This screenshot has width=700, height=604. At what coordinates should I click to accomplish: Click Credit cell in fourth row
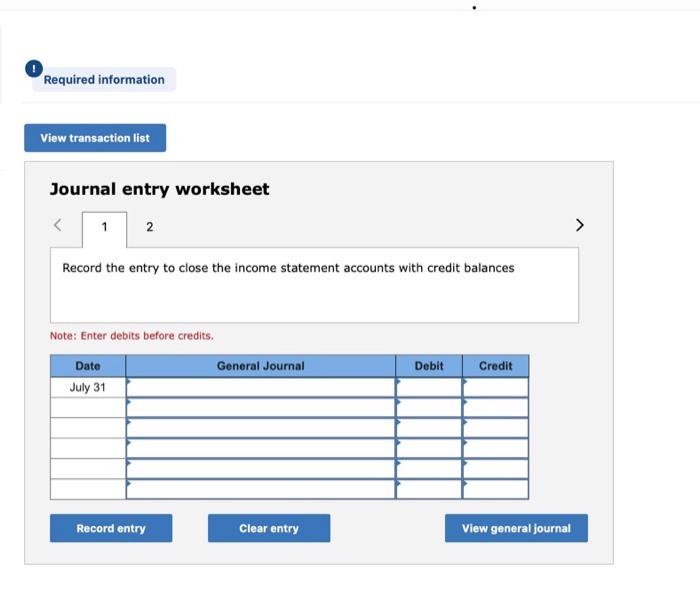click(496, 449)
